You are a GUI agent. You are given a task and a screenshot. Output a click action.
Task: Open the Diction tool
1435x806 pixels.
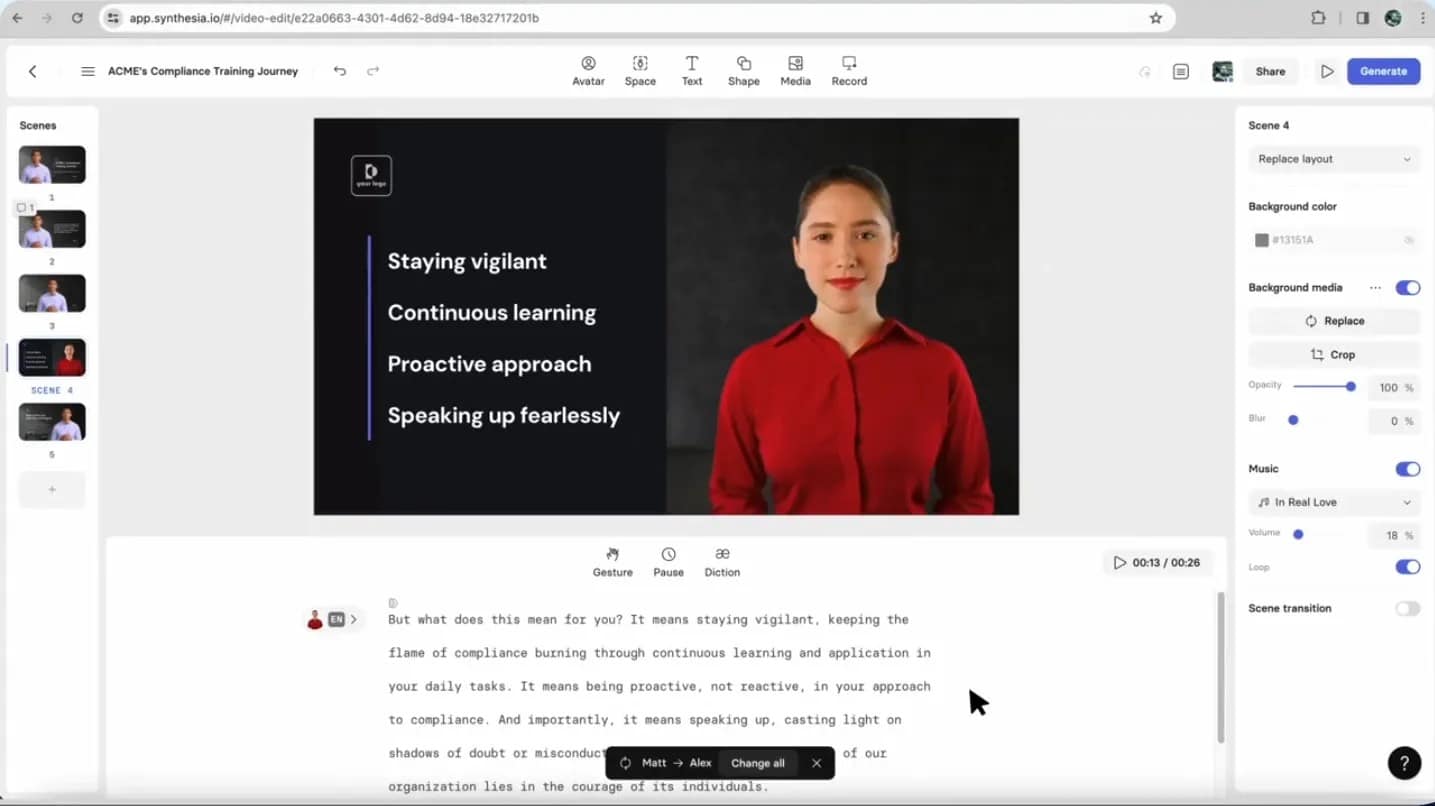722,562
